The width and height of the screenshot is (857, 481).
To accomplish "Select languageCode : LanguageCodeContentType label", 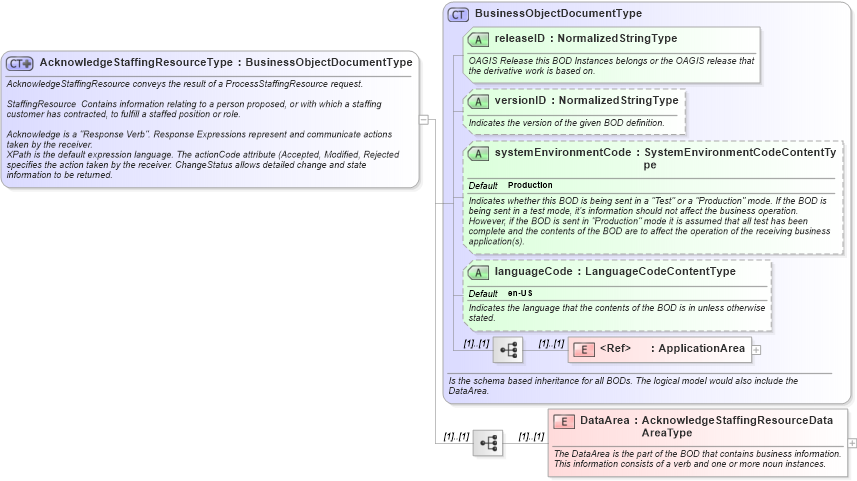I will [x=615, y=272].
